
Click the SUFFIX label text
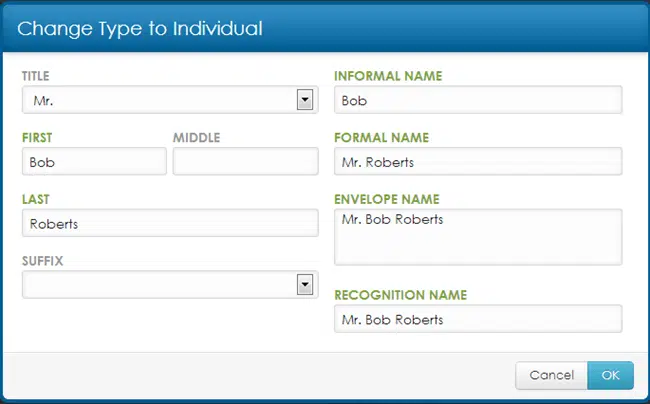pyautogui.click(x=42, y=260)
